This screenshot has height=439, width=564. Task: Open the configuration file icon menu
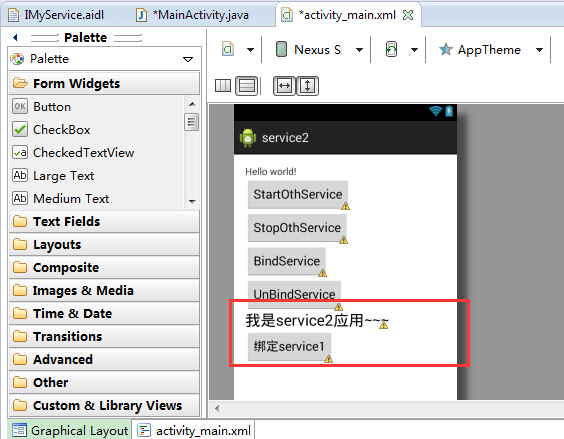coord(228,49)
